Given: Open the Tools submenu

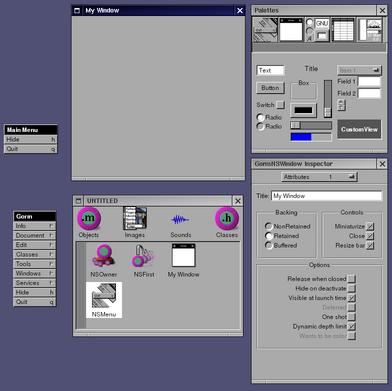Looking at the screenshot, I should tap(34, 264).
